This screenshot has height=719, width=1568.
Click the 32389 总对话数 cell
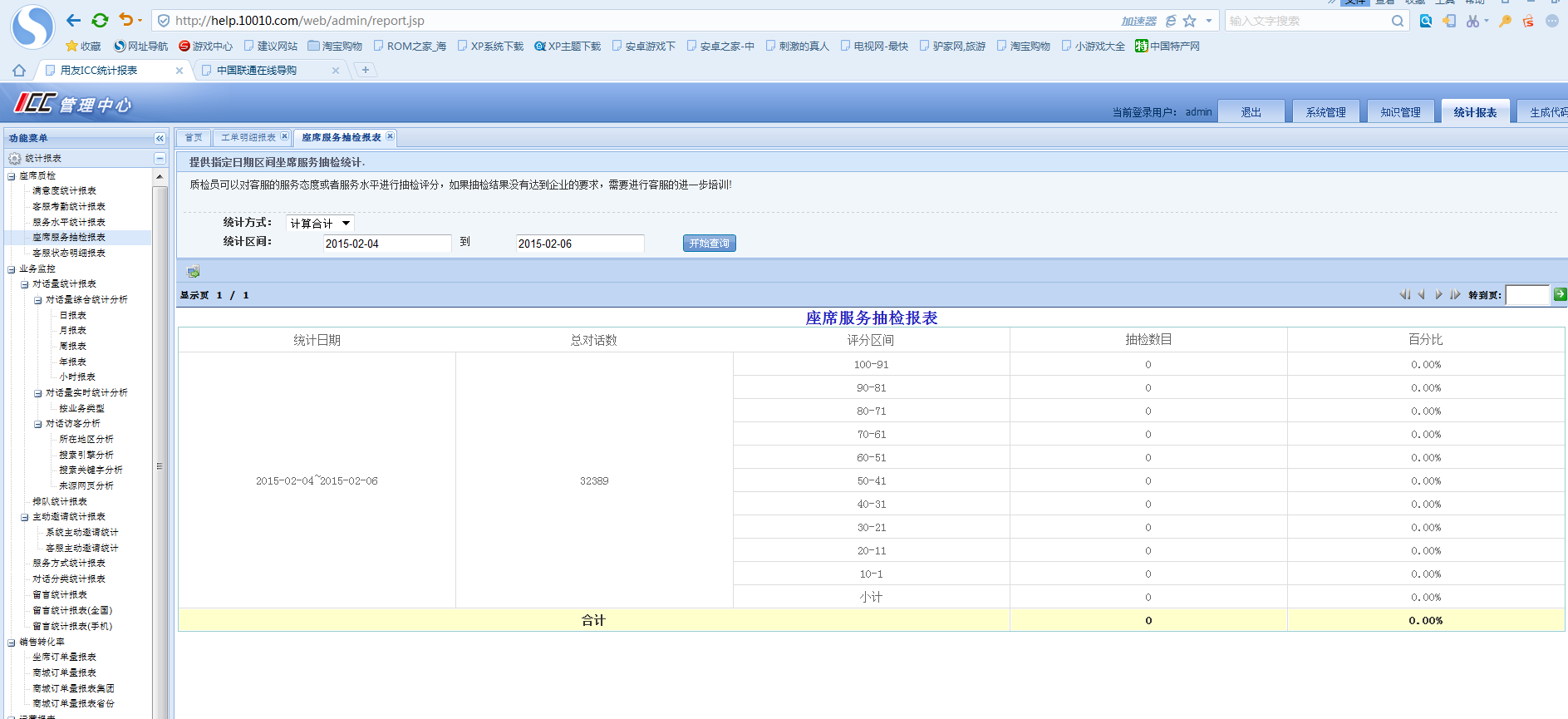click(594, 480)
